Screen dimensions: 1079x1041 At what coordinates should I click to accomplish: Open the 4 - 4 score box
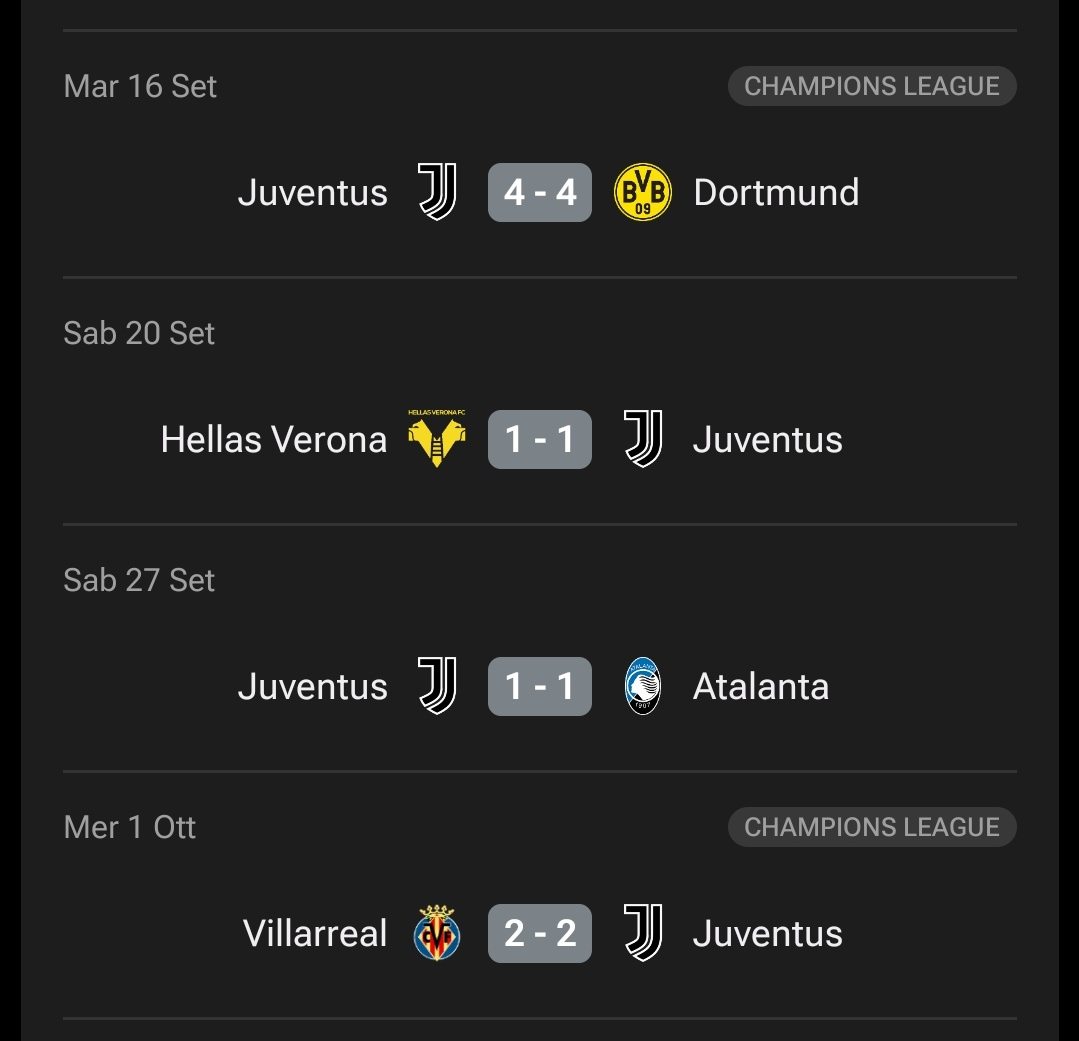[540, 192]
